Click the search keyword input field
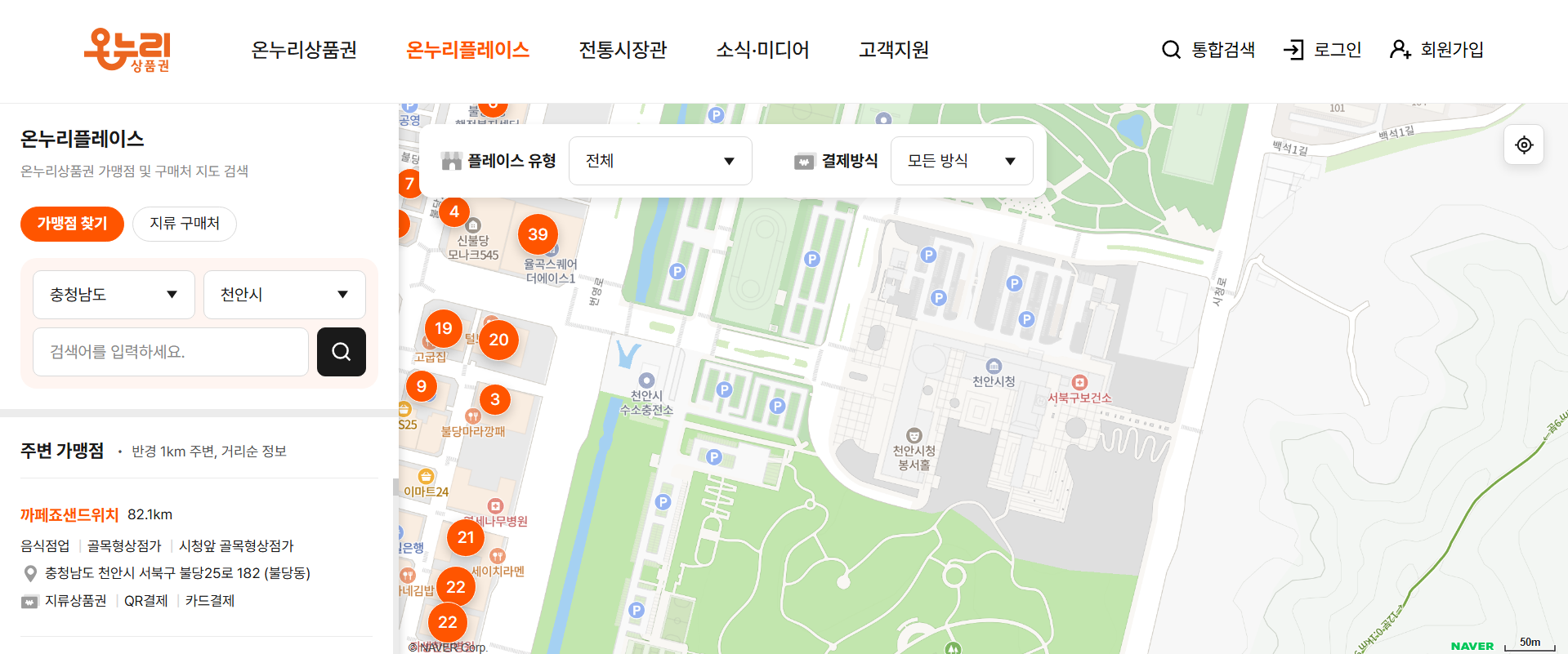Image resolution: width=1568 pixels, height=654 pixels. click(x=171, y=352)
